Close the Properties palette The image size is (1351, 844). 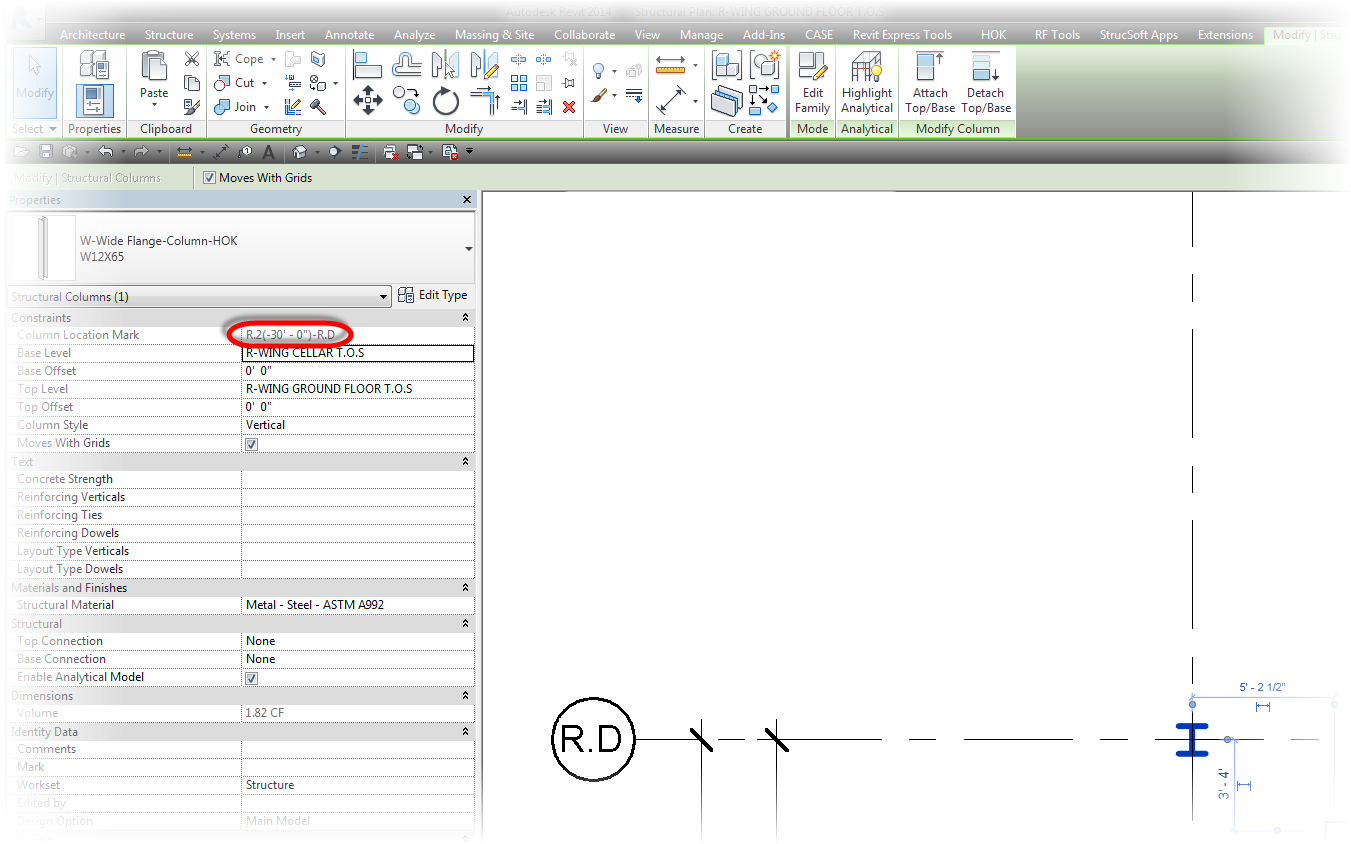(467, 200)
